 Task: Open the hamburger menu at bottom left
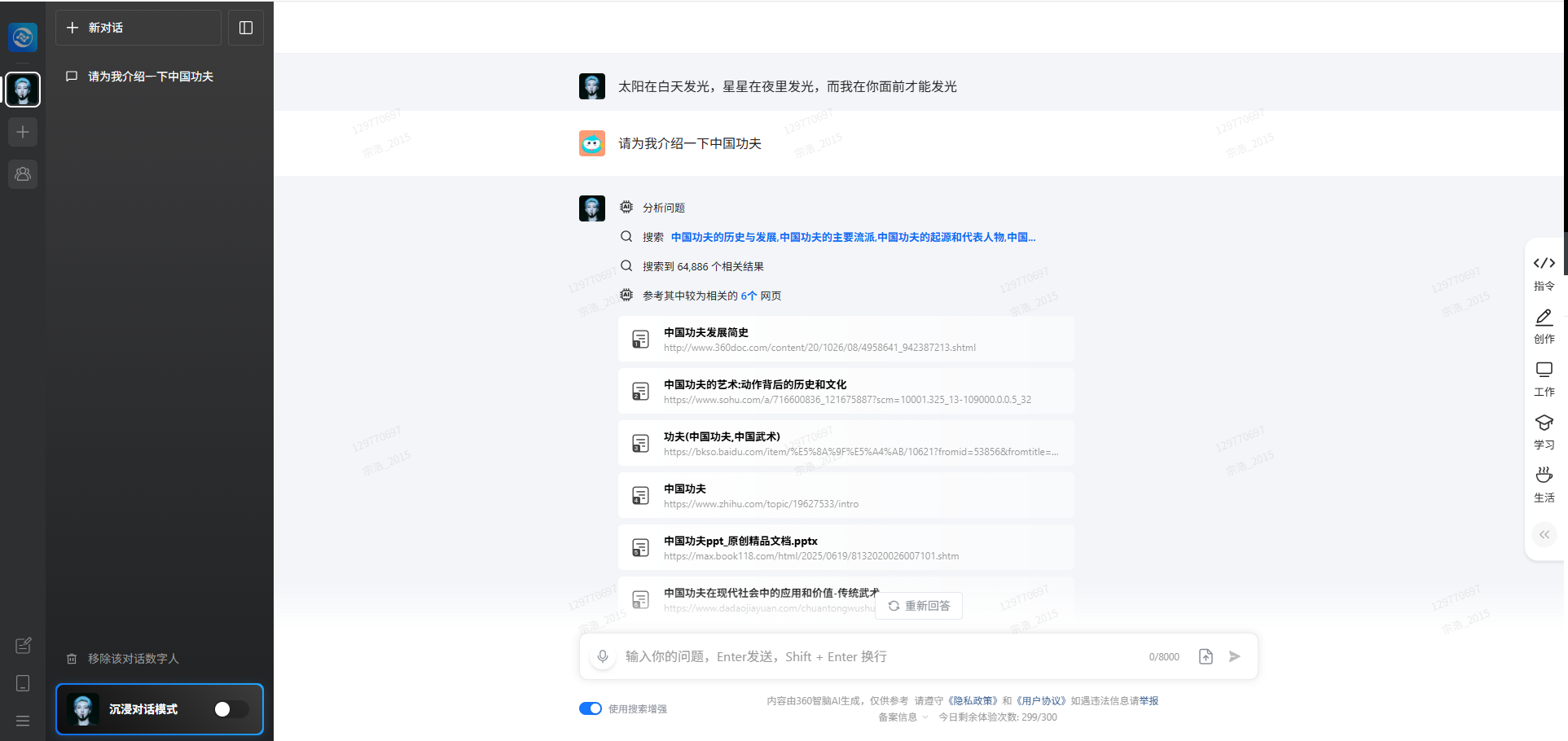coord(23,721)
